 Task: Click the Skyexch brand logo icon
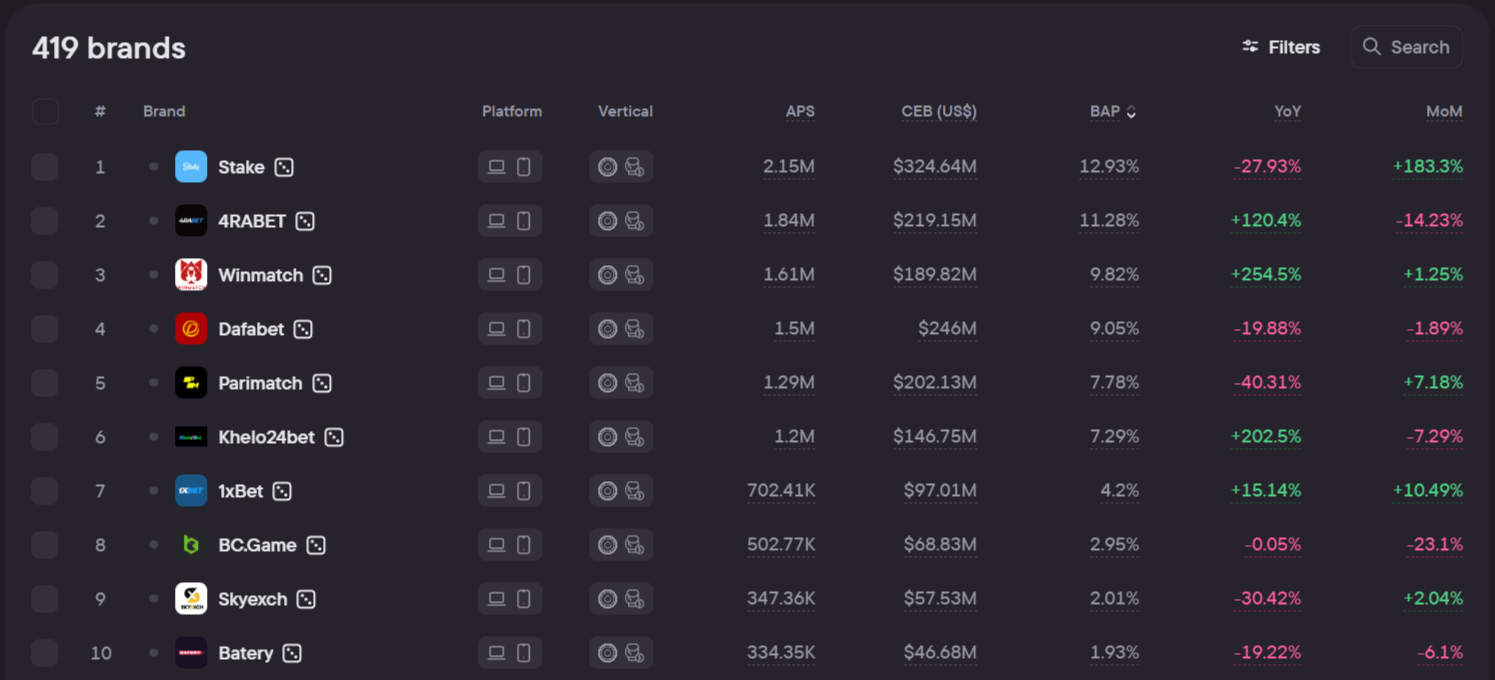pyautogui.click(x=191, y=599)
